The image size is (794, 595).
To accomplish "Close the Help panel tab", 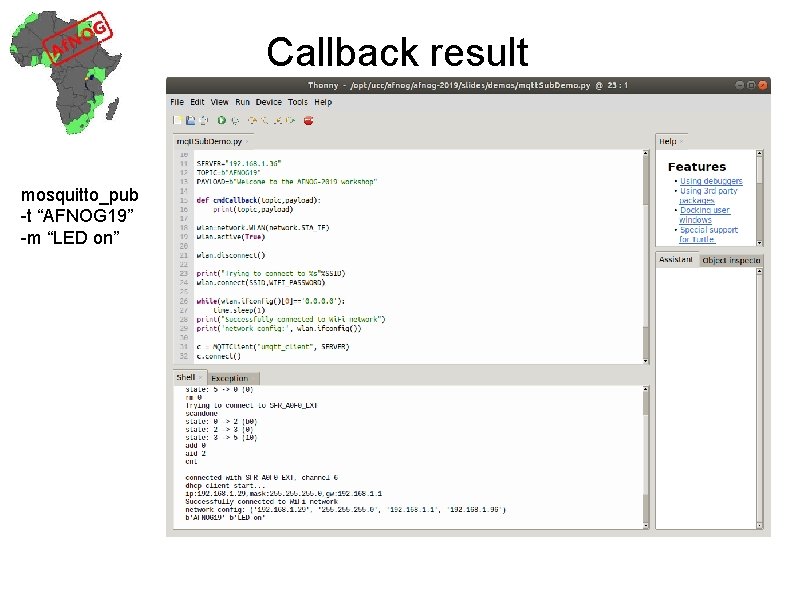I will (x=681, y=142).
